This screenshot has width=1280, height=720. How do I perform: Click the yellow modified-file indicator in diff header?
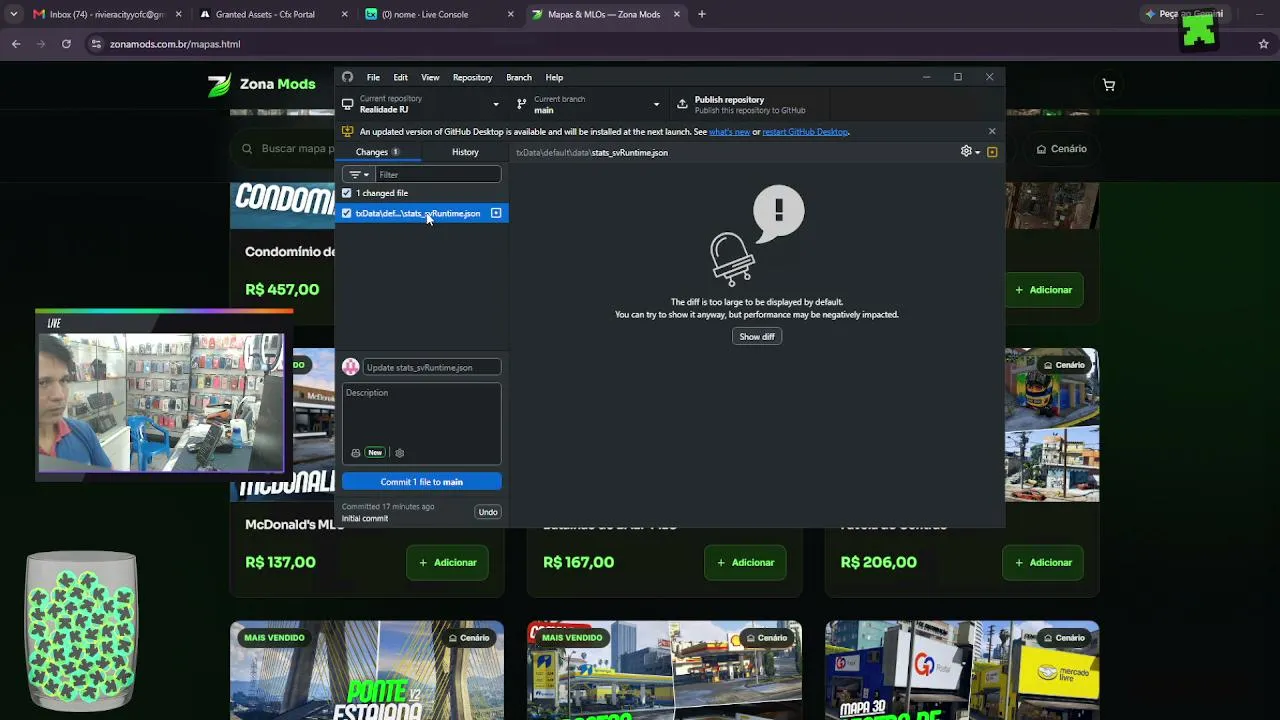tap(992, 152)
